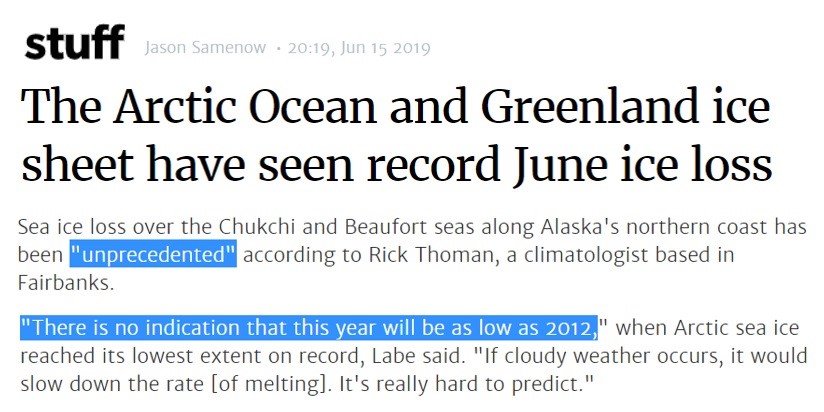Click the highlighted word "unprecedented"

[153, 255]
